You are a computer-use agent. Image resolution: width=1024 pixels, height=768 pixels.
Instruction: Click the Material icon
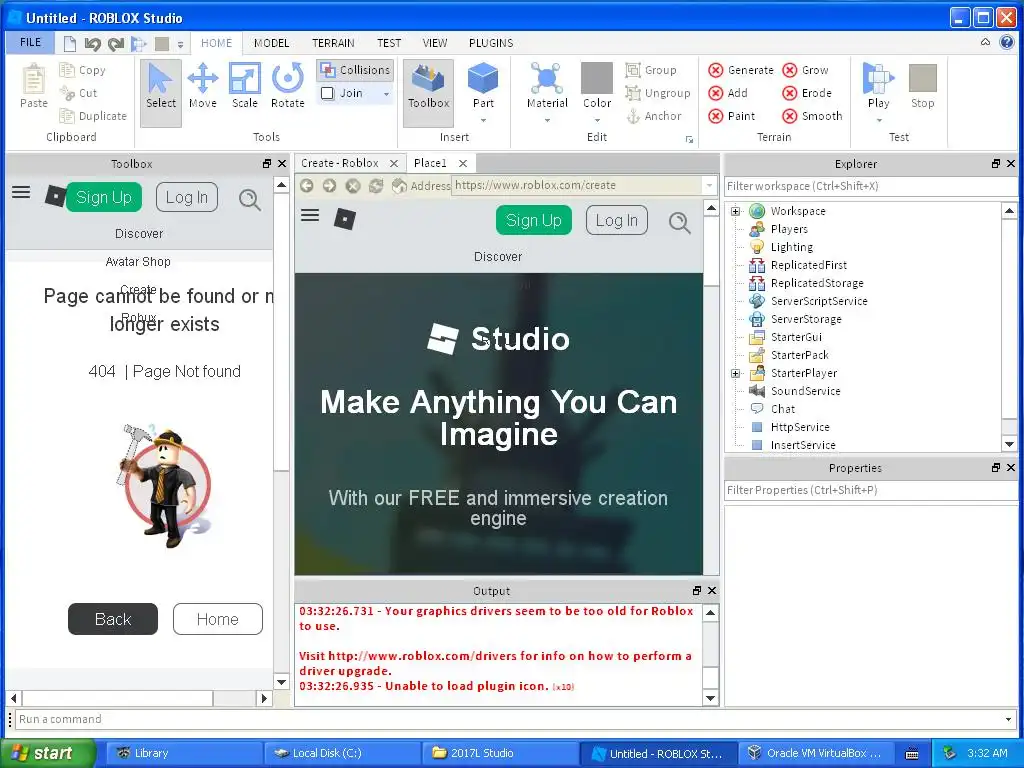click(547, 78)
